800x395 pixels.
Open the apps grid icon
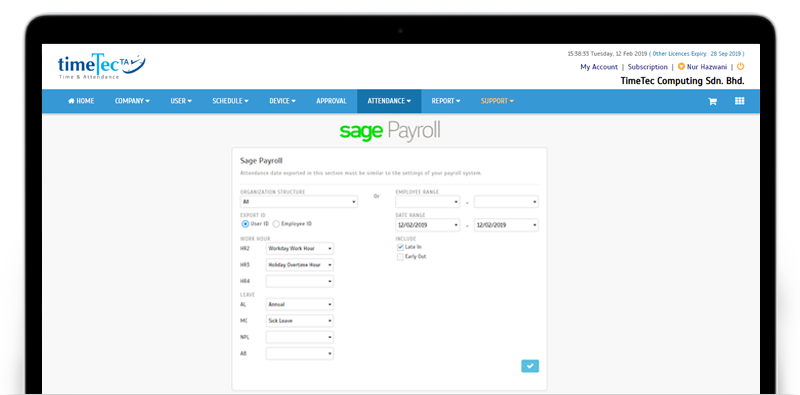(739, 101)
